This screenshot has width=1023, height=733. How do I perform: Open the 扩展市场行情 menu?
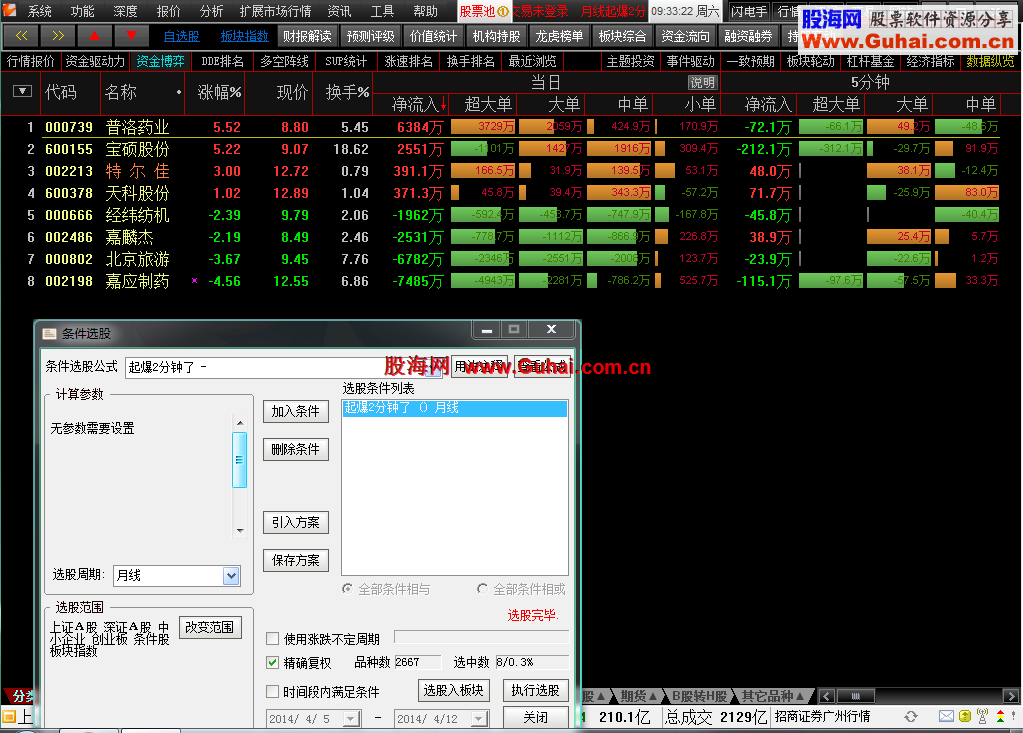(275, 11)
